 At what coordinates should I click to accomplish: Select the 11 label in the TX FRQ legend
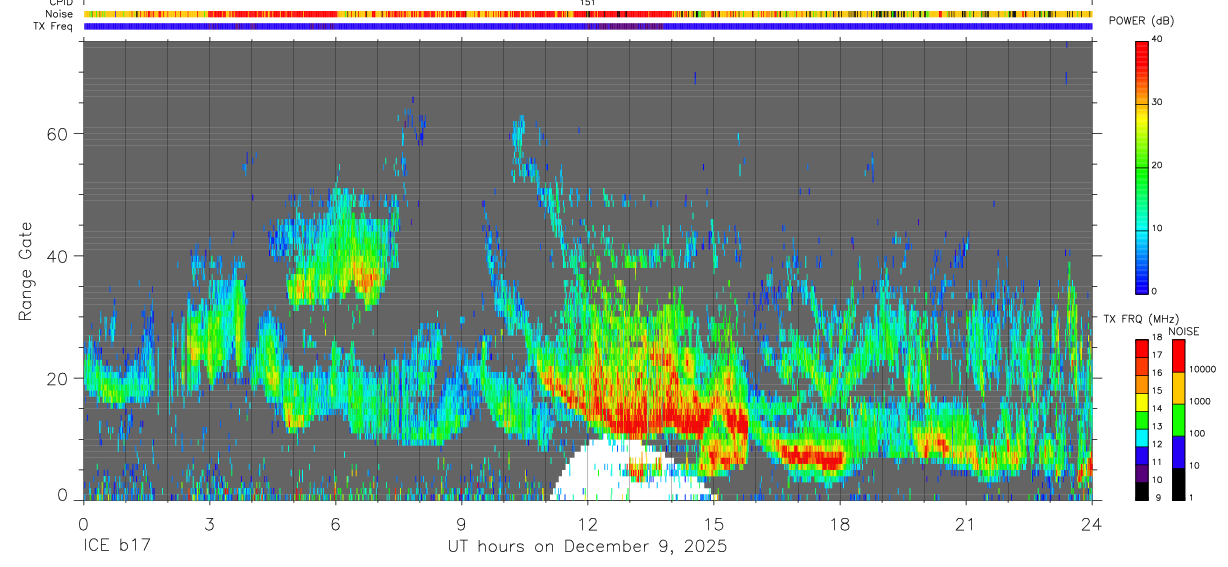coord(1158,461)
